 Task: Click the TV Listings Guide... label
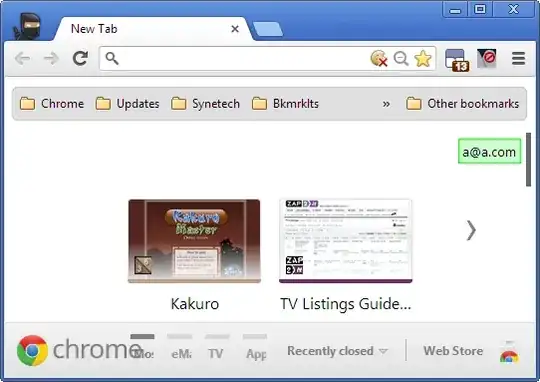(x=346, y=304)
